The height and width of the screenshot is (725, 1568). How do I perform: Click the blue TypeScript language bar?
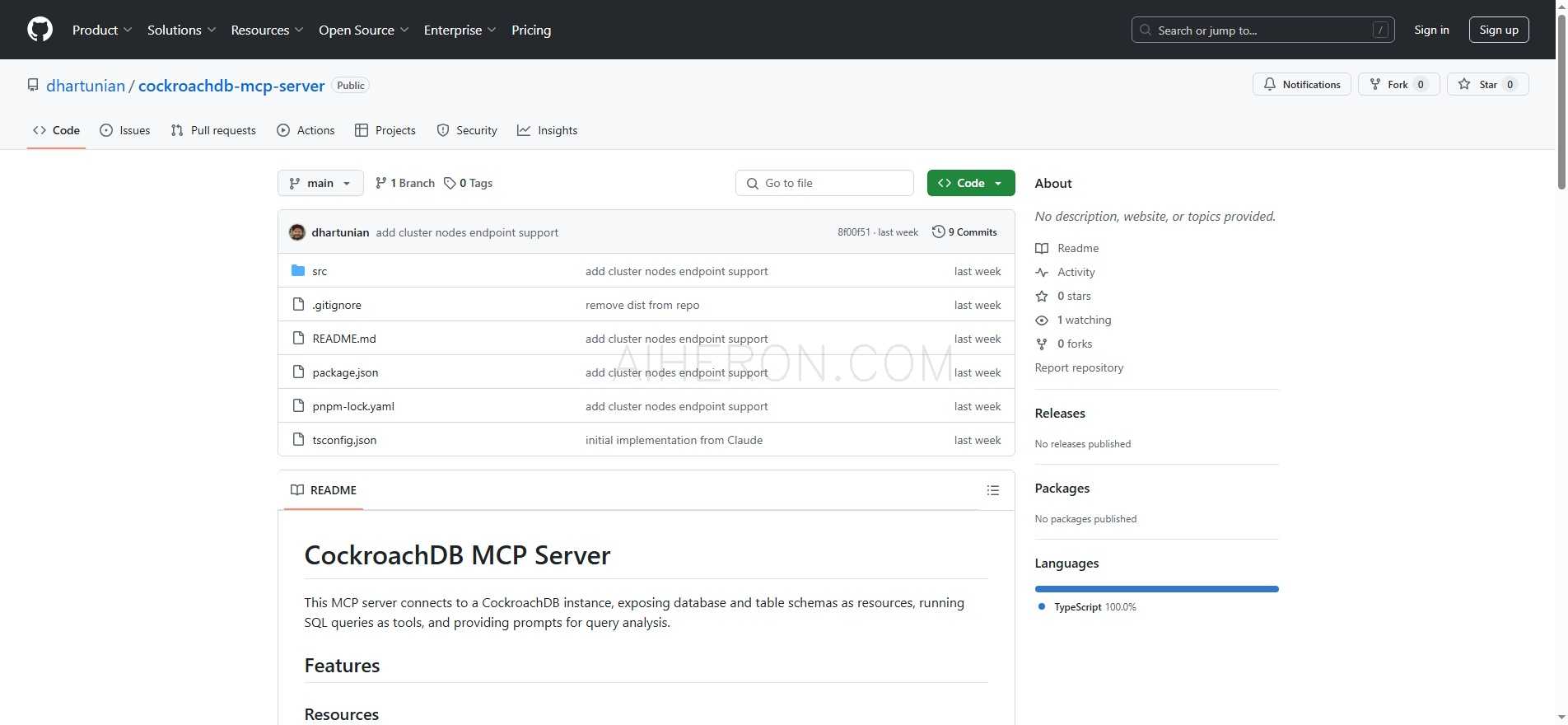1156,589
